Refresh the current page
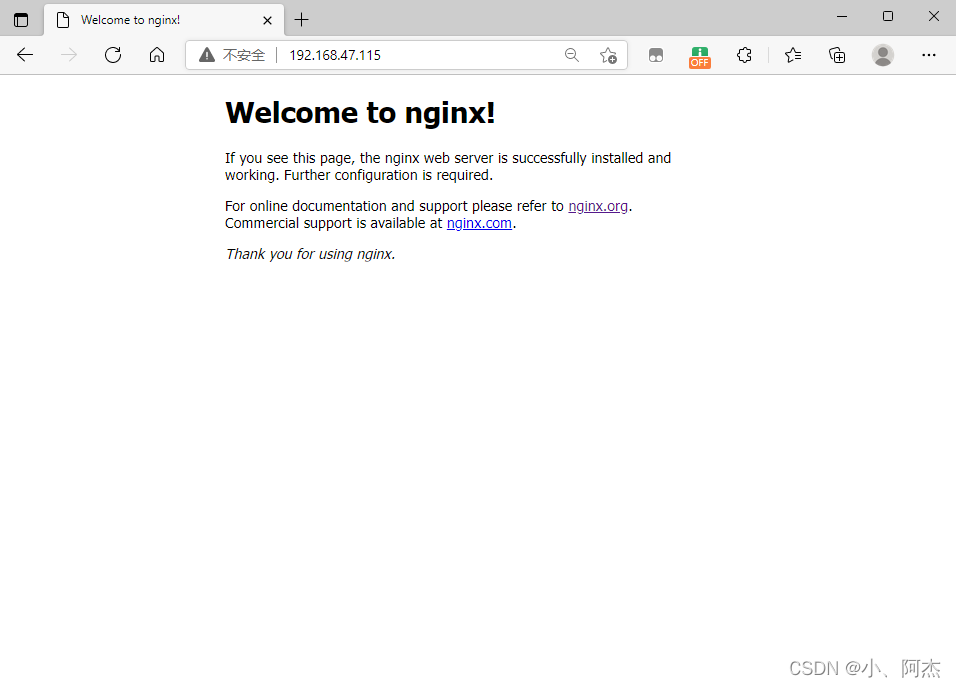Screen dimensions: 956x687 pyautogui.click(x=113, y=55)
